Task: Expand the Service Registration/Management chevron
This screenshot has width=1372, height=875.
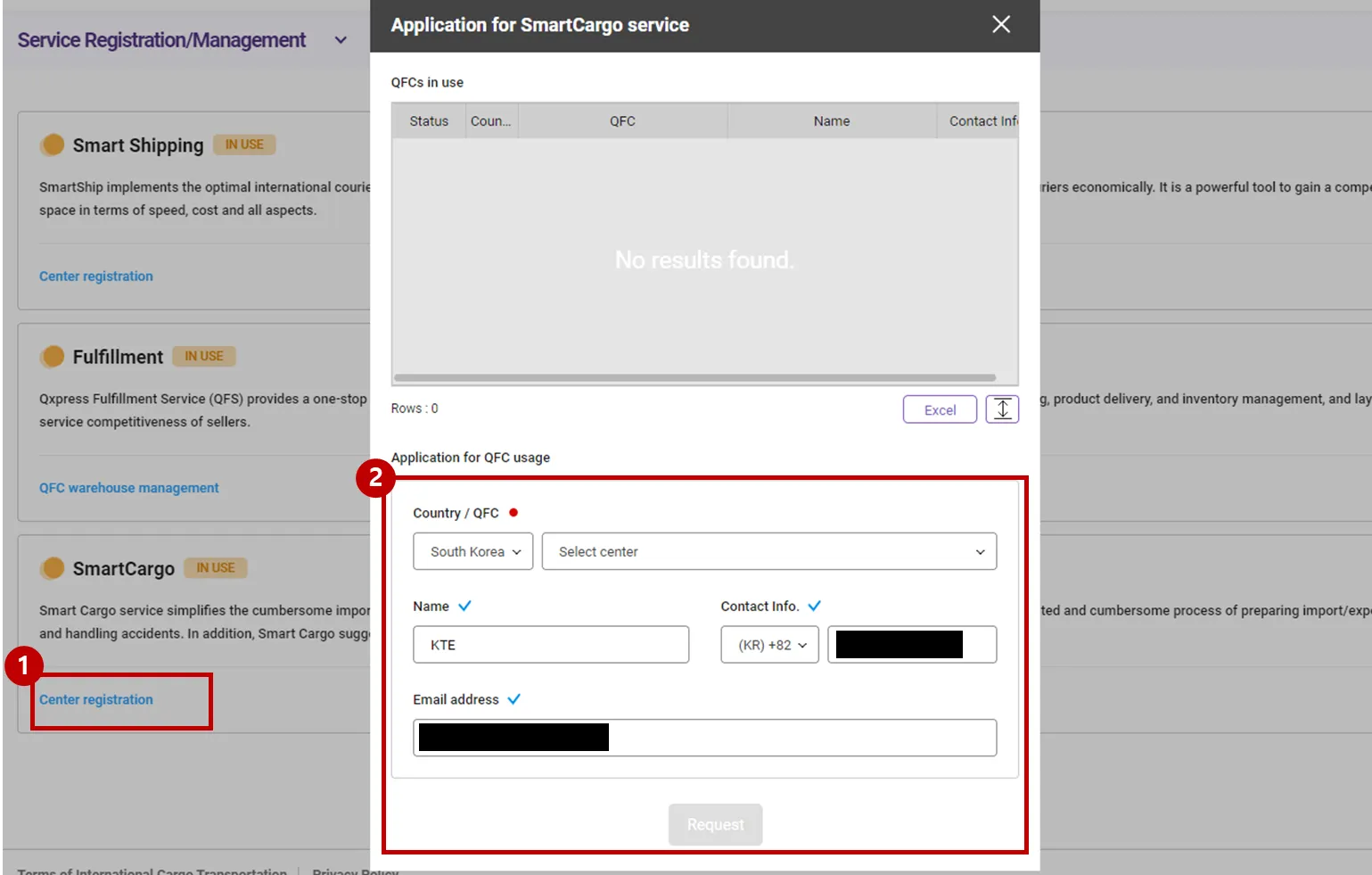Action: 341,40
